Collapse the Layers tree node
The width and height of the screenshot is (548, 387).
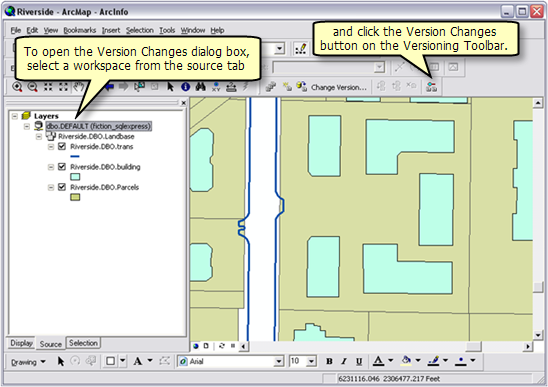pyautogui.click(x=15, y=116)
